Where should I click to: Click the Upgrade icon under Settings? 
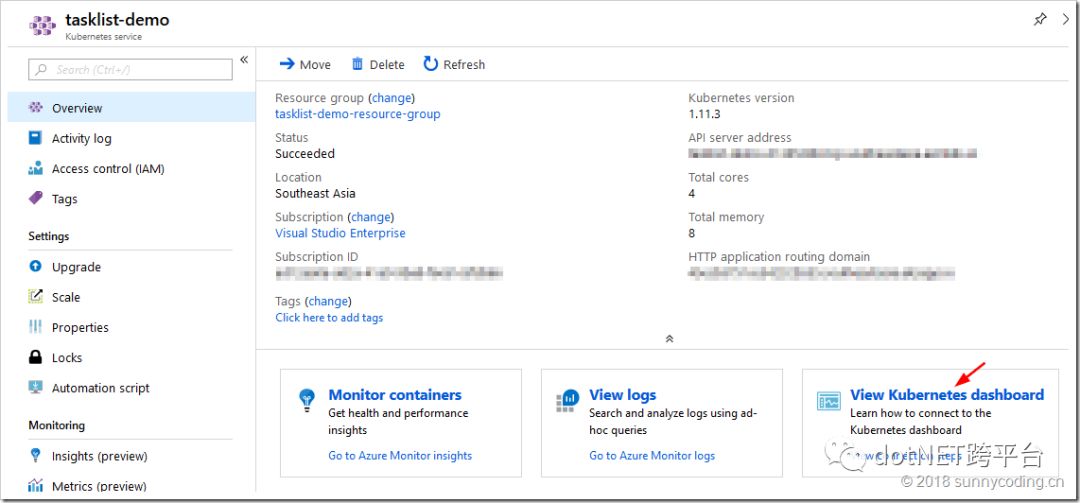point(36,267)
